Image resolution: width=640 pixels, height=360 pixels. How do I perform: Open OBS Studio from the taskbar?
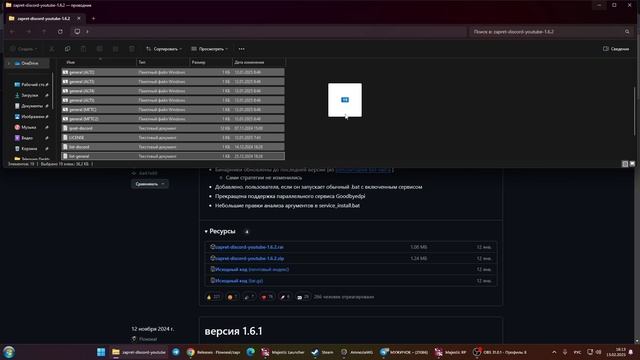coord(501,352)
